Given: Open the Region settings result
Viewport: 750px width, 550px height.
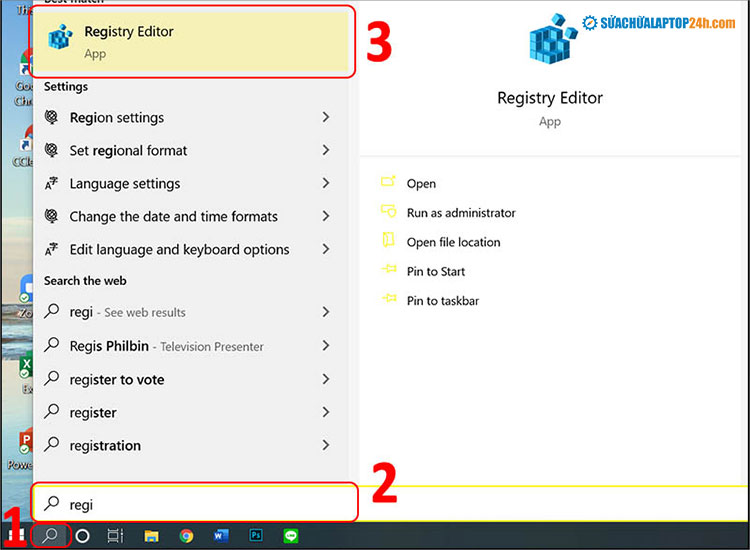Looking at the screenshot, I should pos(191,117).
